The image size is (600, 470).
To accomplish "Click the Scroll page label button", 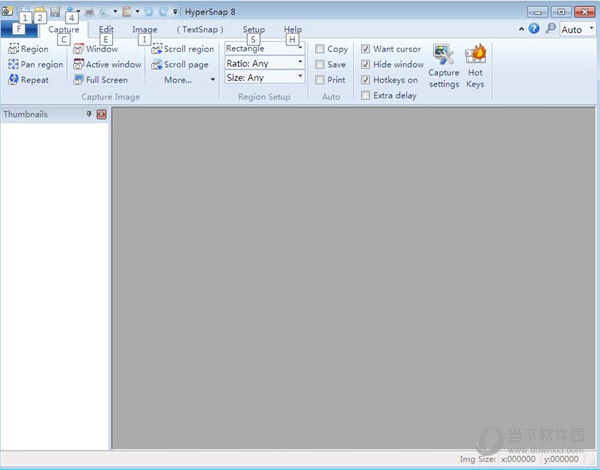I will pos(186,65).
